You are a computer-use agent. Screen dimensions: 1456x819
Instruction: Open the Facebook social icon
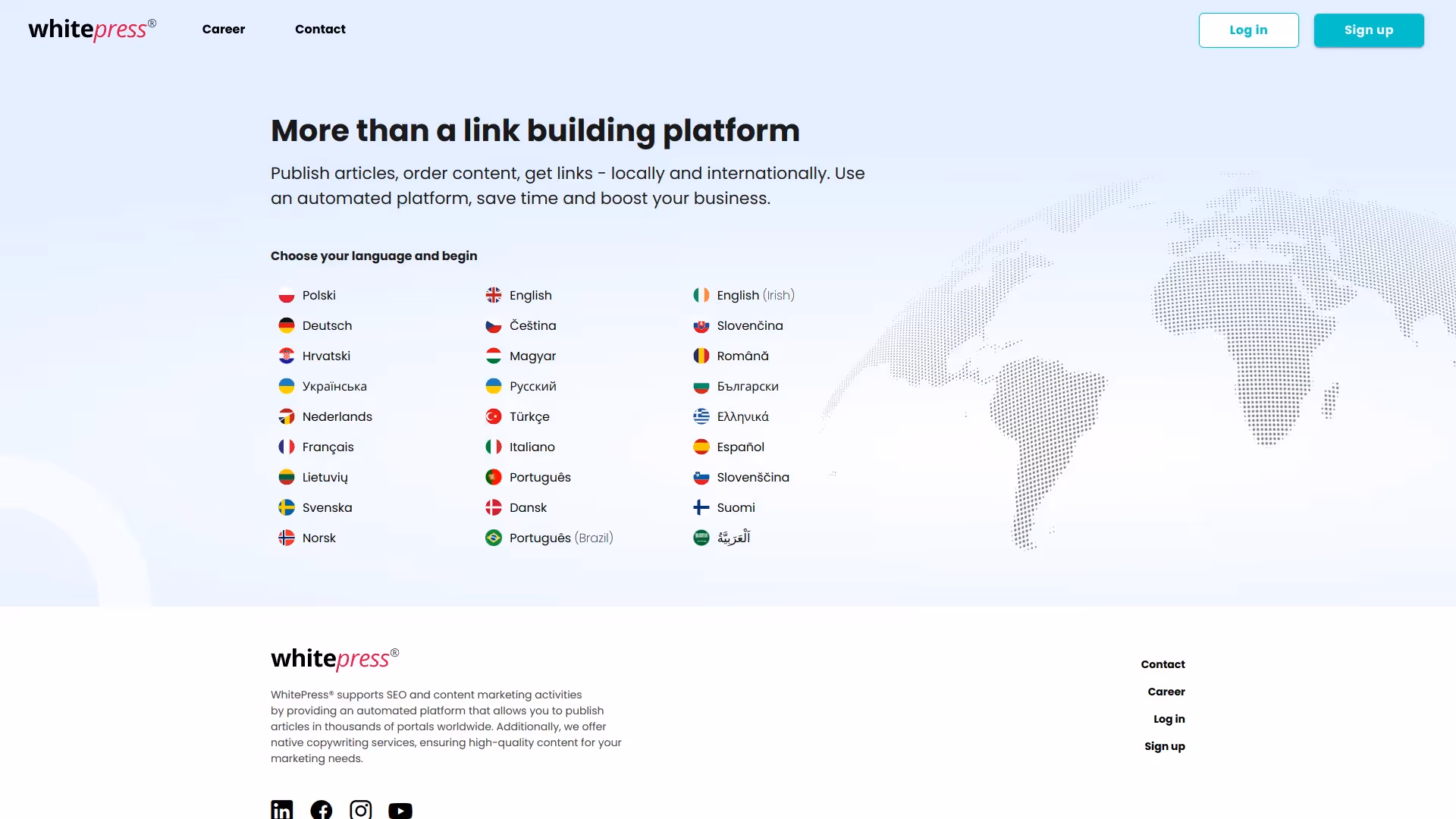click(x=321, y=809)
